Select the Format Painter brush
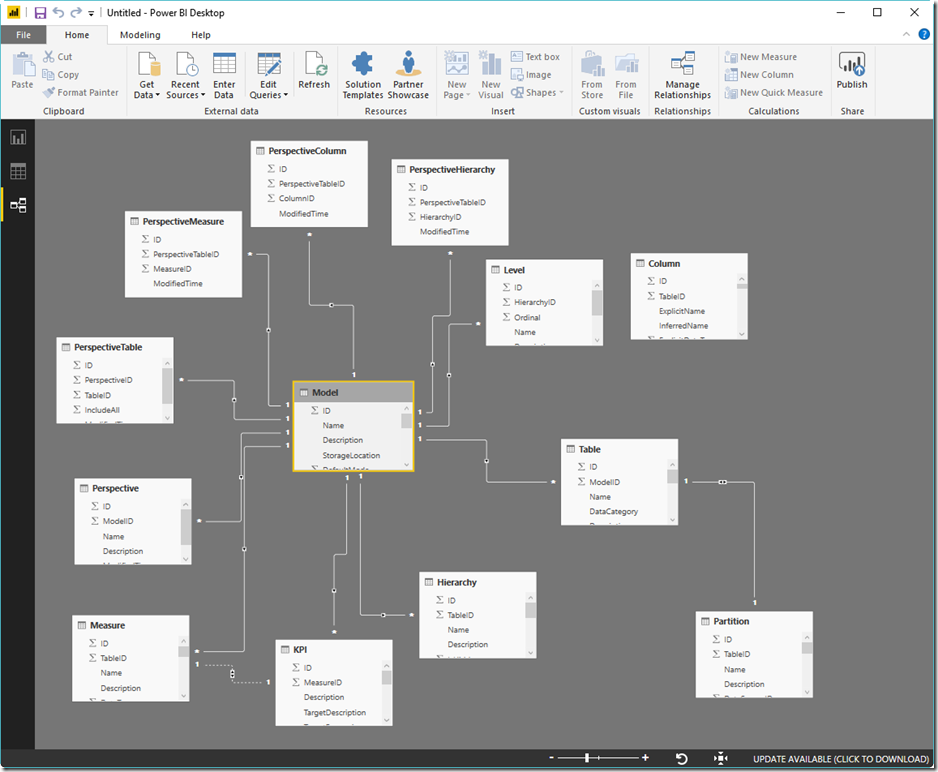938x772 pixels. click(x=49, y=92)
